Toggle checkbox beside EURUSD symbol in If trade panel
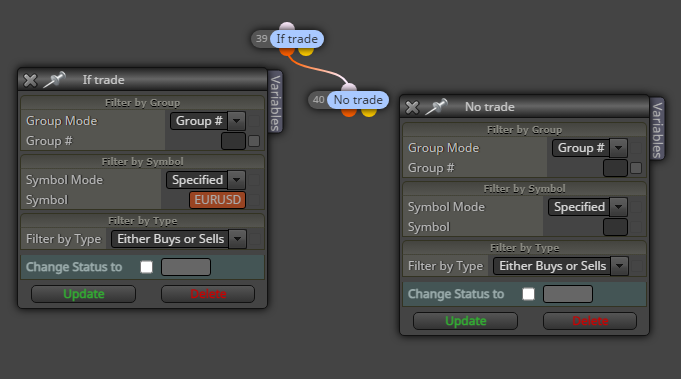The image size is (681, 379). pos(254,200)
